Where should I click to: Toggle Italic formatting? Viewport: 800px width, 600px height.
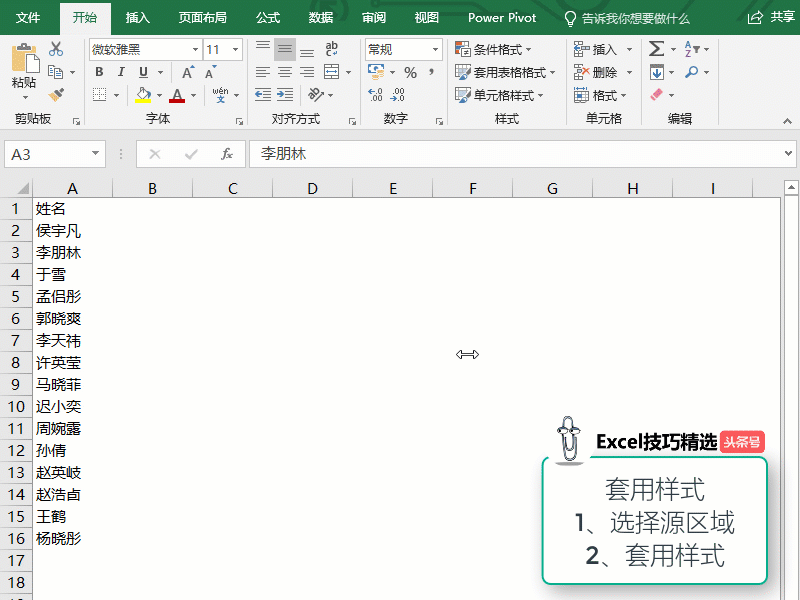[x=121, y=72]
